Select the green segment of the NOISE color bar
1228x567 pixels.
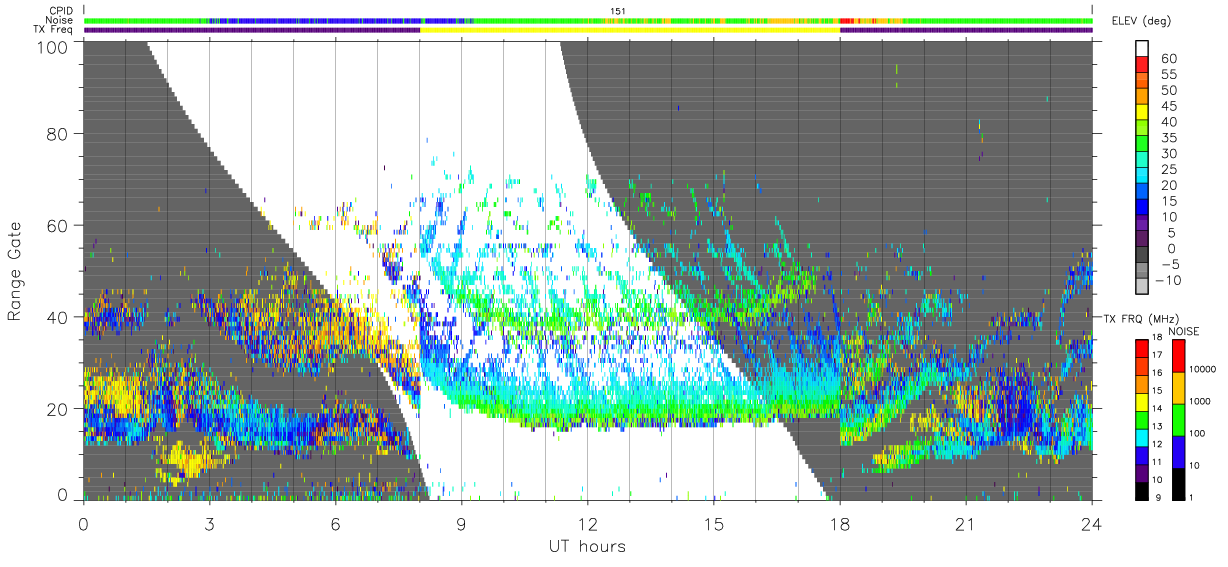click(1179, 420)
